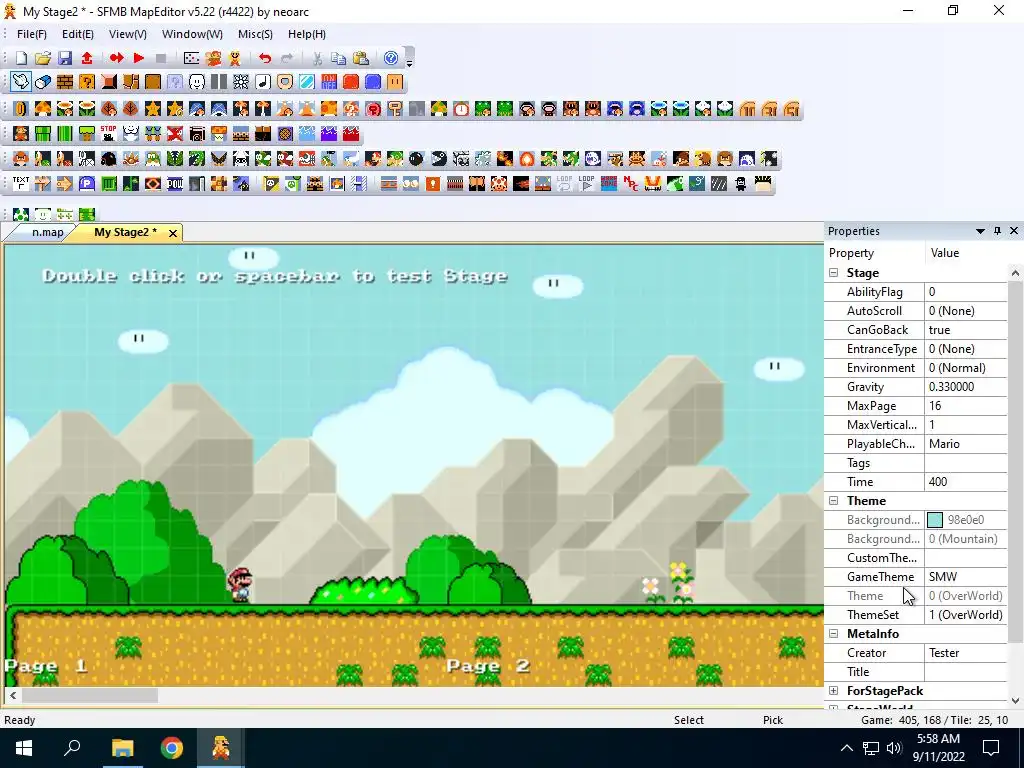Open the View menu
The image size is (1024, 768).
pyautogui.click(x=127, y=34)
